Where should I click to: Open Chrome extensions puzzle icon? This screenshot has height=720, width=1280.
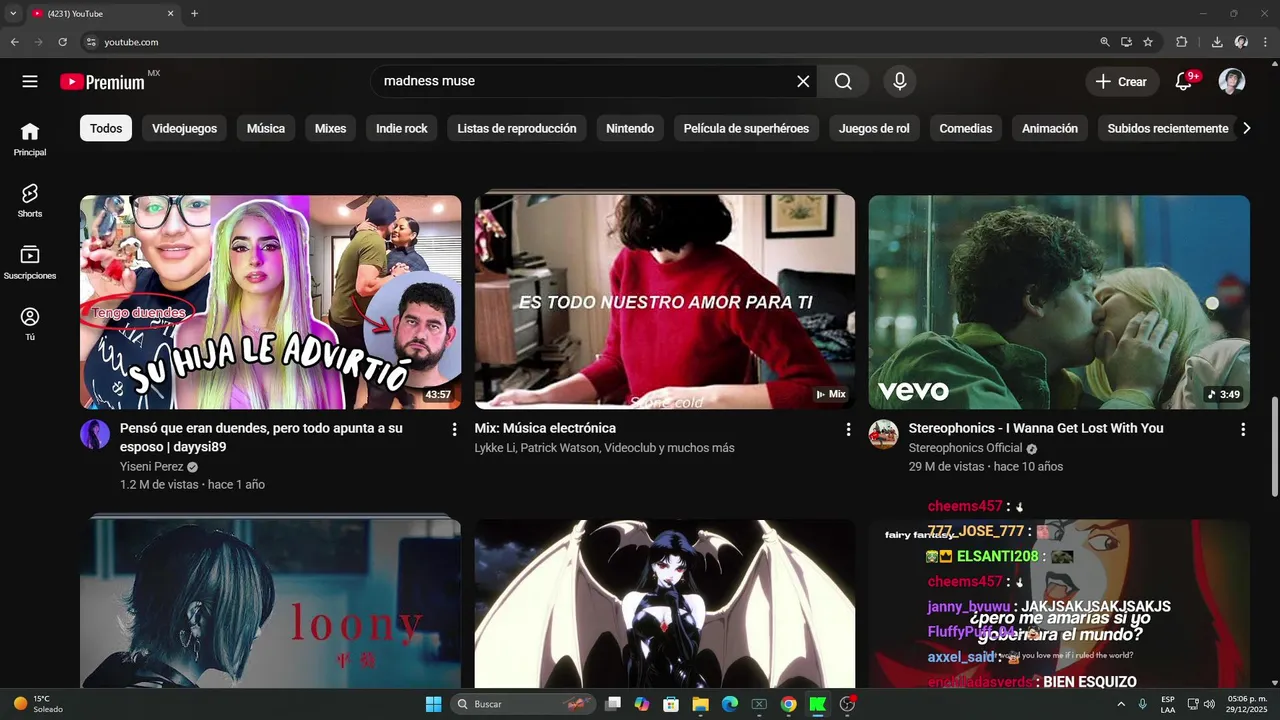tap(1182, 42)
